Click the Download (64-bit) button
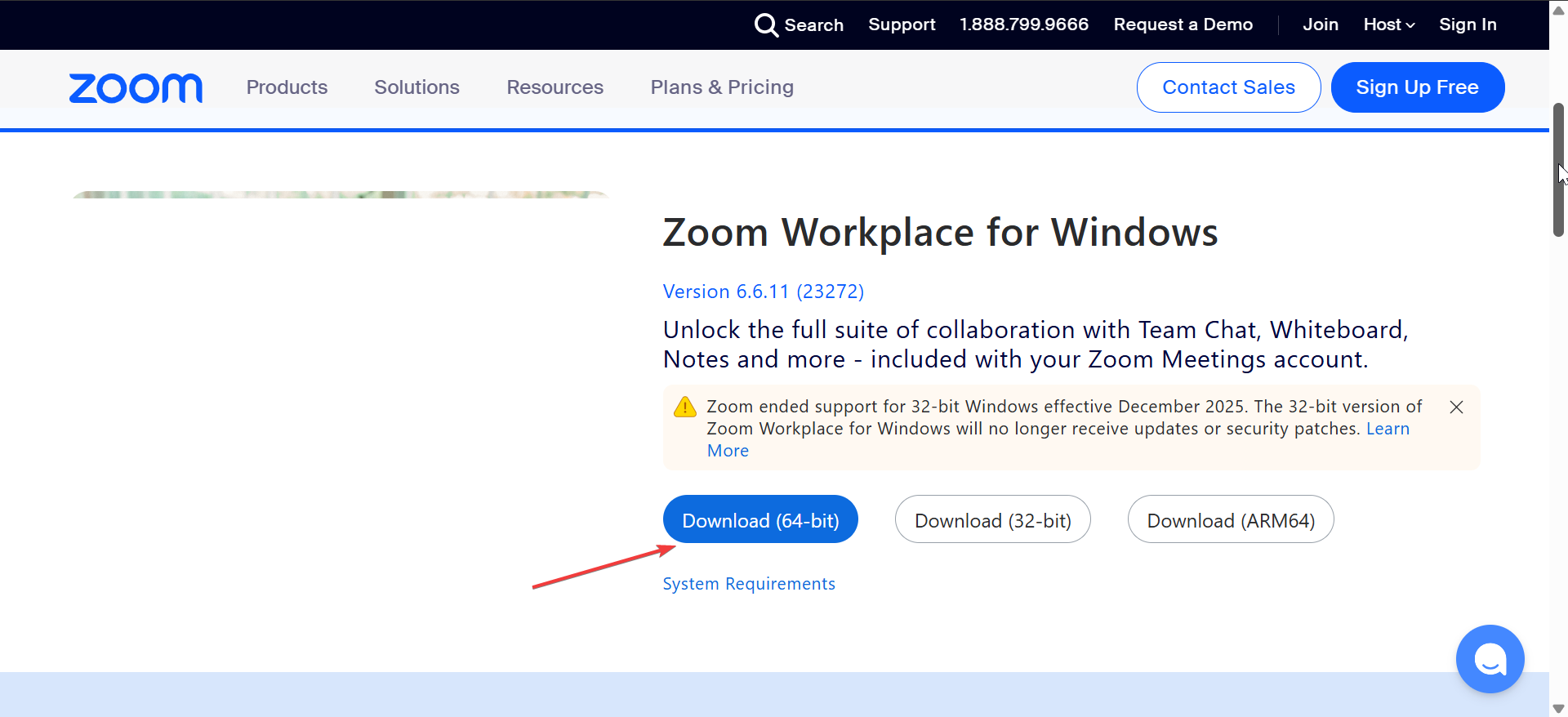The image size is (1568, 717). point(760,520)
